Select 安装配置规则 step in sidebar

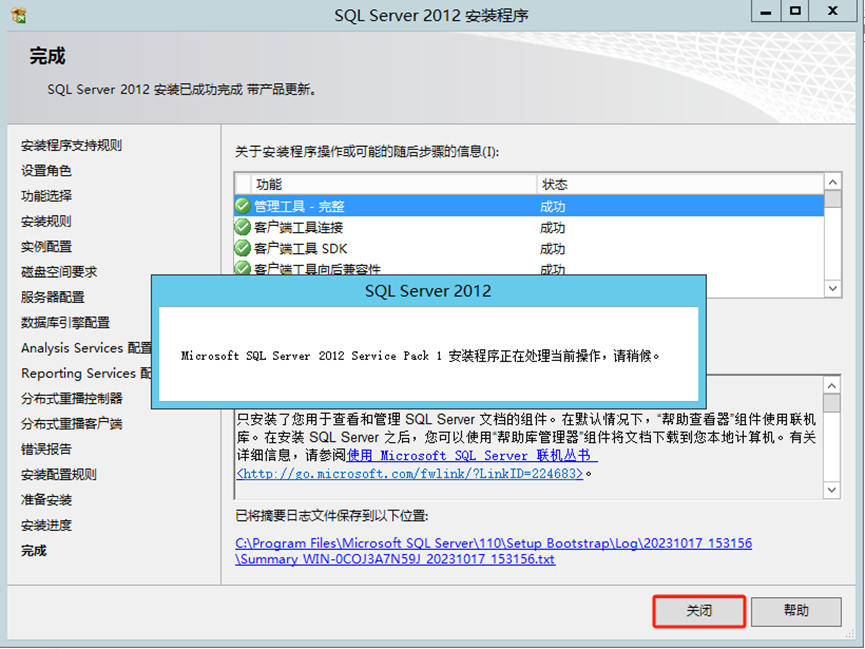point(59,475)
